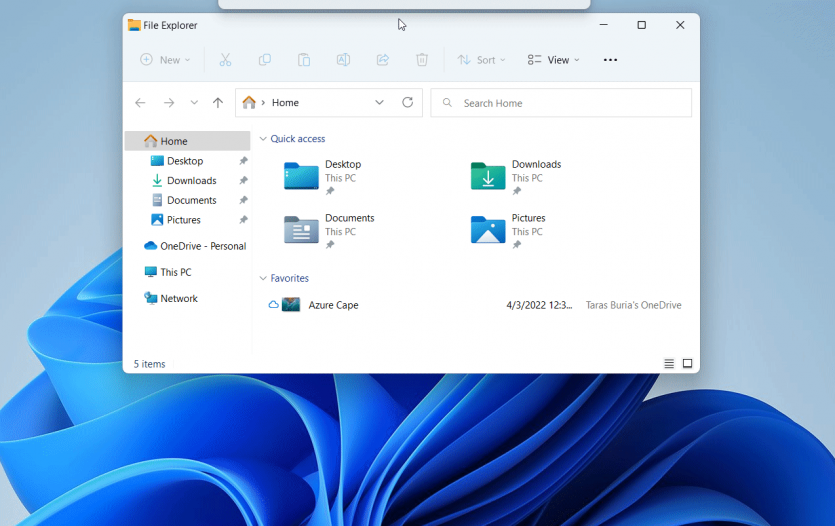Image resolution: width=835 pixels, height=526 pixels.
Task: Click the Delete trash can icon
Action: (422, 60)
